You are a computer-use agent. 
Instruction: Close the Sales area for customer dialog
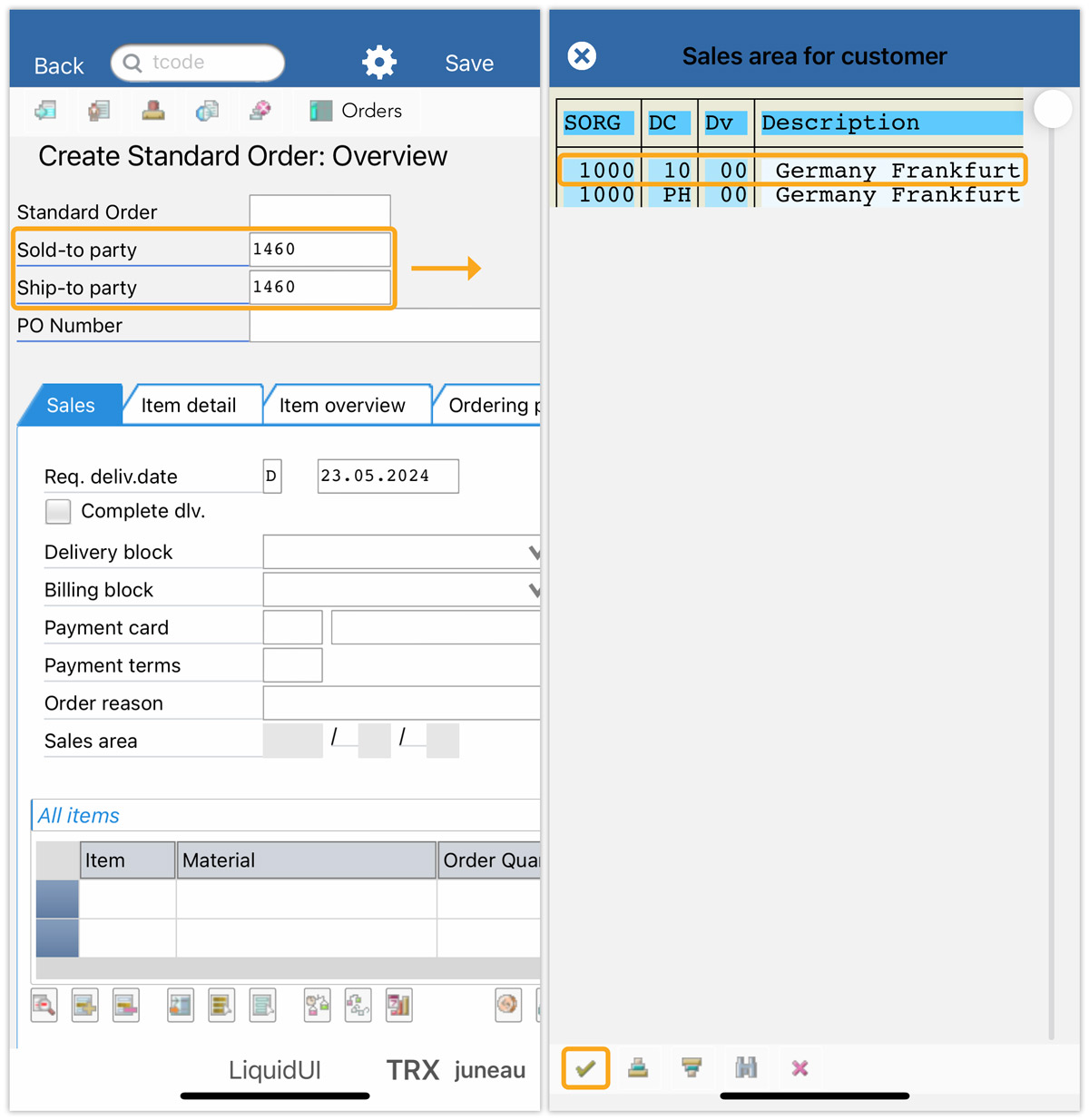coord(582,56)
